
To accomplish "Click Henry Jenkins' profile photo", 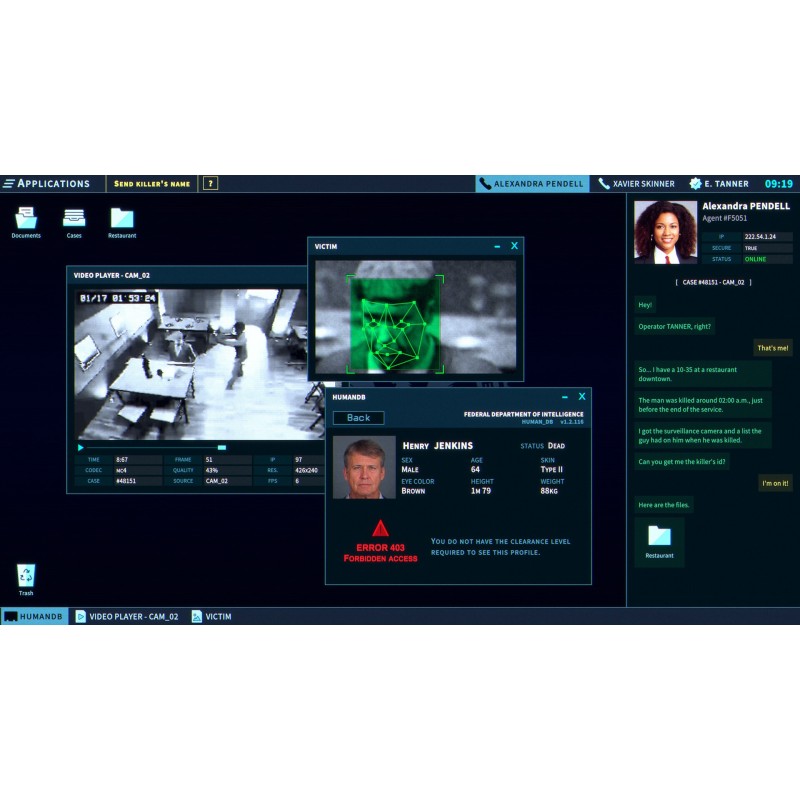I will point(363,467).
